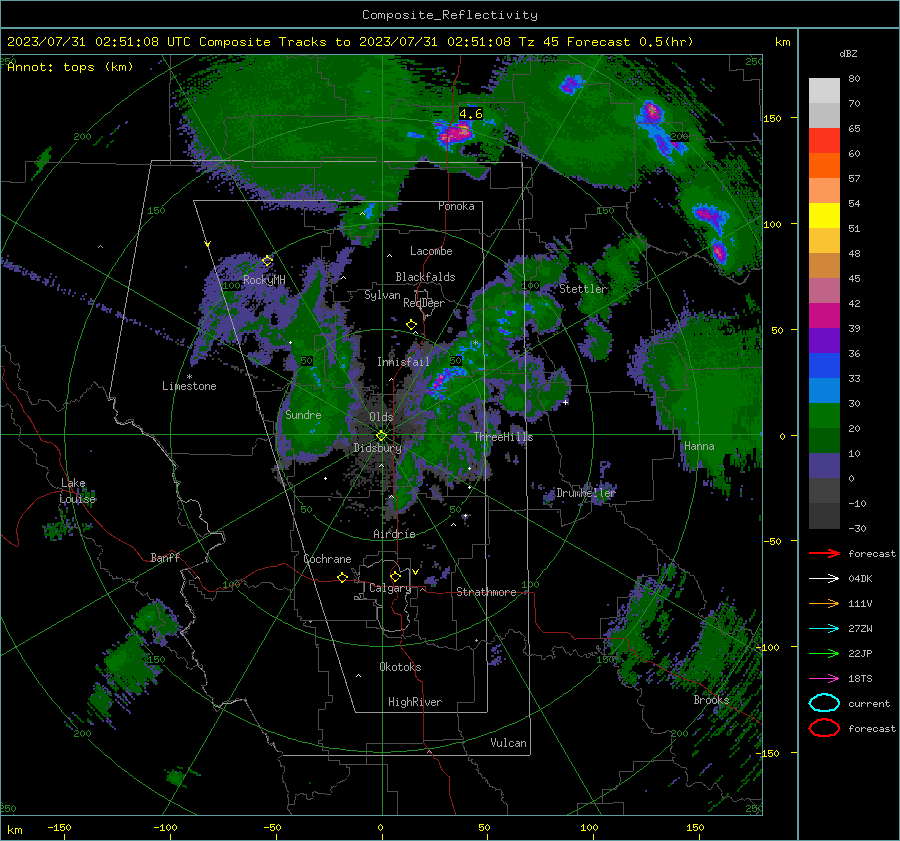Click the white 04DK arrow in the legend
Image resolution: width=900 pixels, height=841 pixels.
pyautogui.click(x=824, y=578)
